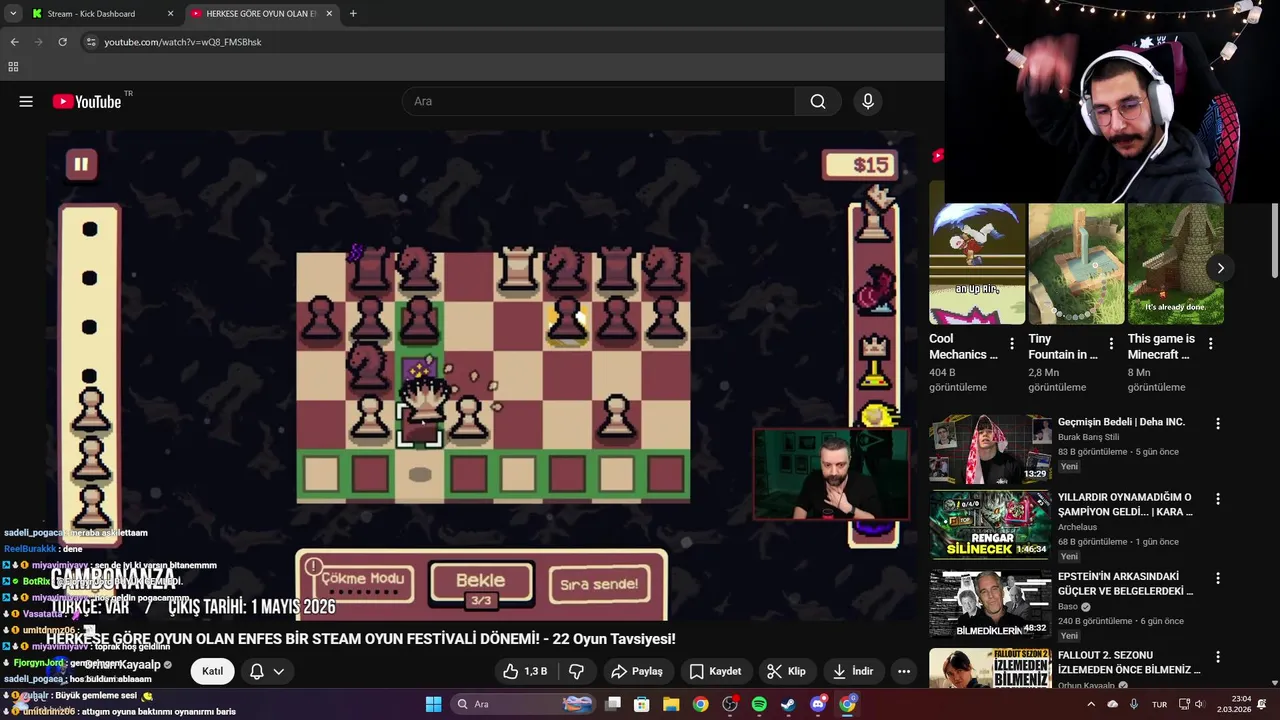Open options for This game is Minecraft short
This screenshot has width=1280, height=720.
click(1210, 343)
